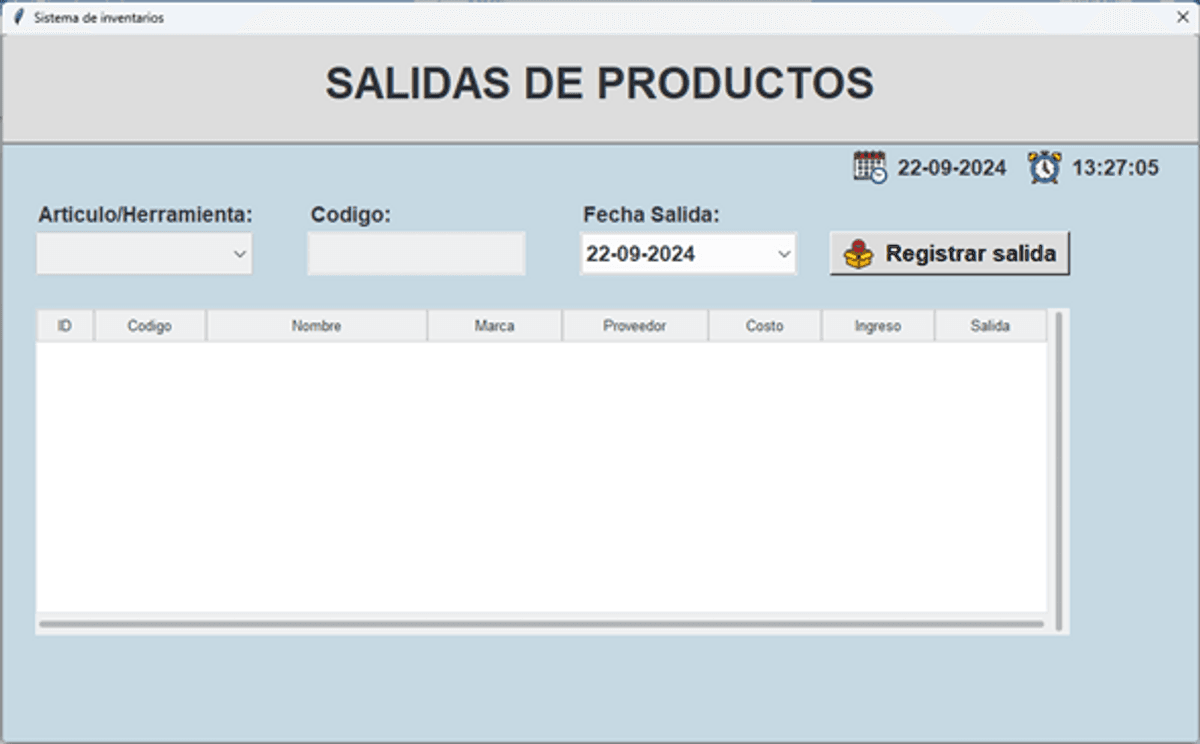This screenshot has height=744, width=1200.
Task: Click the table's vertical scrollbar
Action: [x=1058, y=470]
